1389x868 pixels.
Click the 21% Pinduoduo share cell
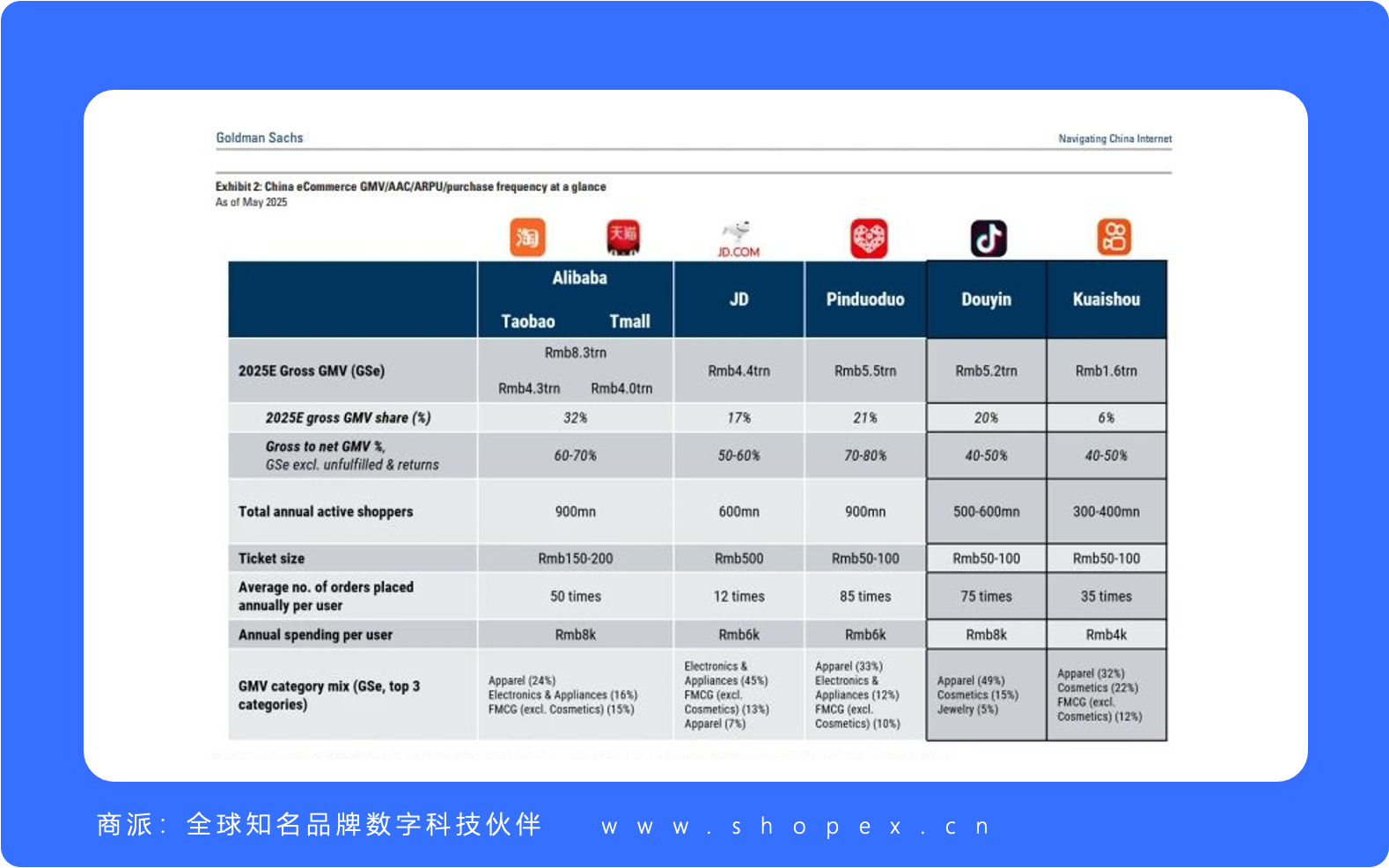tap(865, 417)
